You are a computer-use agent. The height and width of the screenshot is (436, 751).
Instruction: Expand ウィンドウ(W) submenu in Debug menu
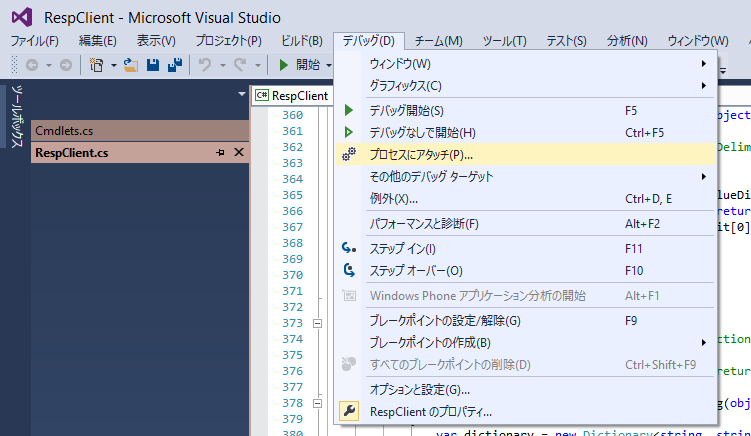525,64
